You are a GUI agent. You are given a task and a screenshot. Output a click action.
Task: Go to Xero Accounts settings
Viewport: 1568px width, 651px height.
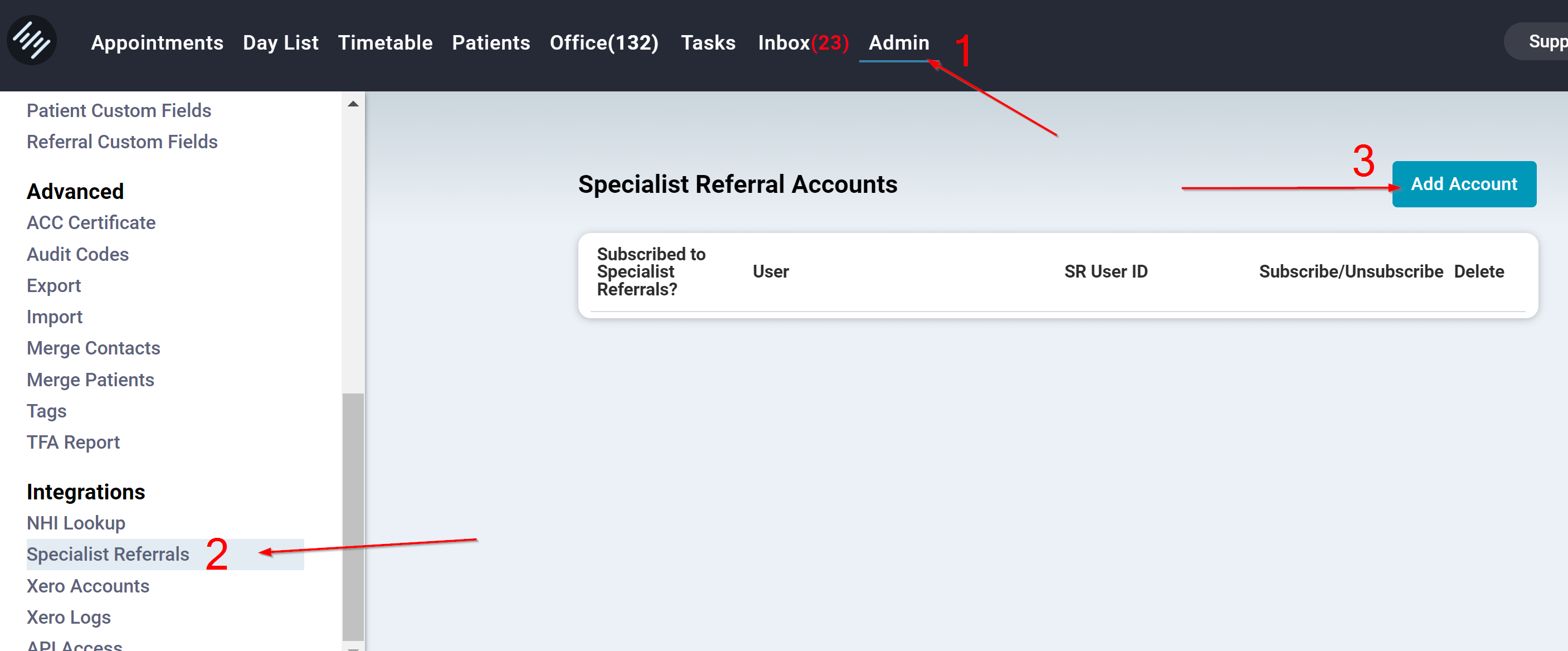(88, 586)
